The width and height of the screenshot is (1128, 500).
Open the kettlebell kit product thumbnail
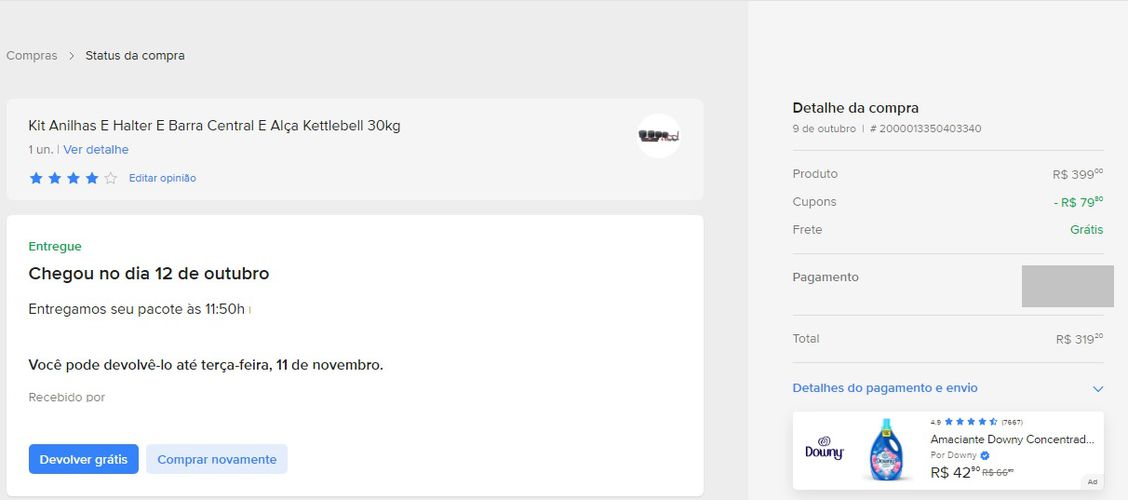(x=658, y=135)
